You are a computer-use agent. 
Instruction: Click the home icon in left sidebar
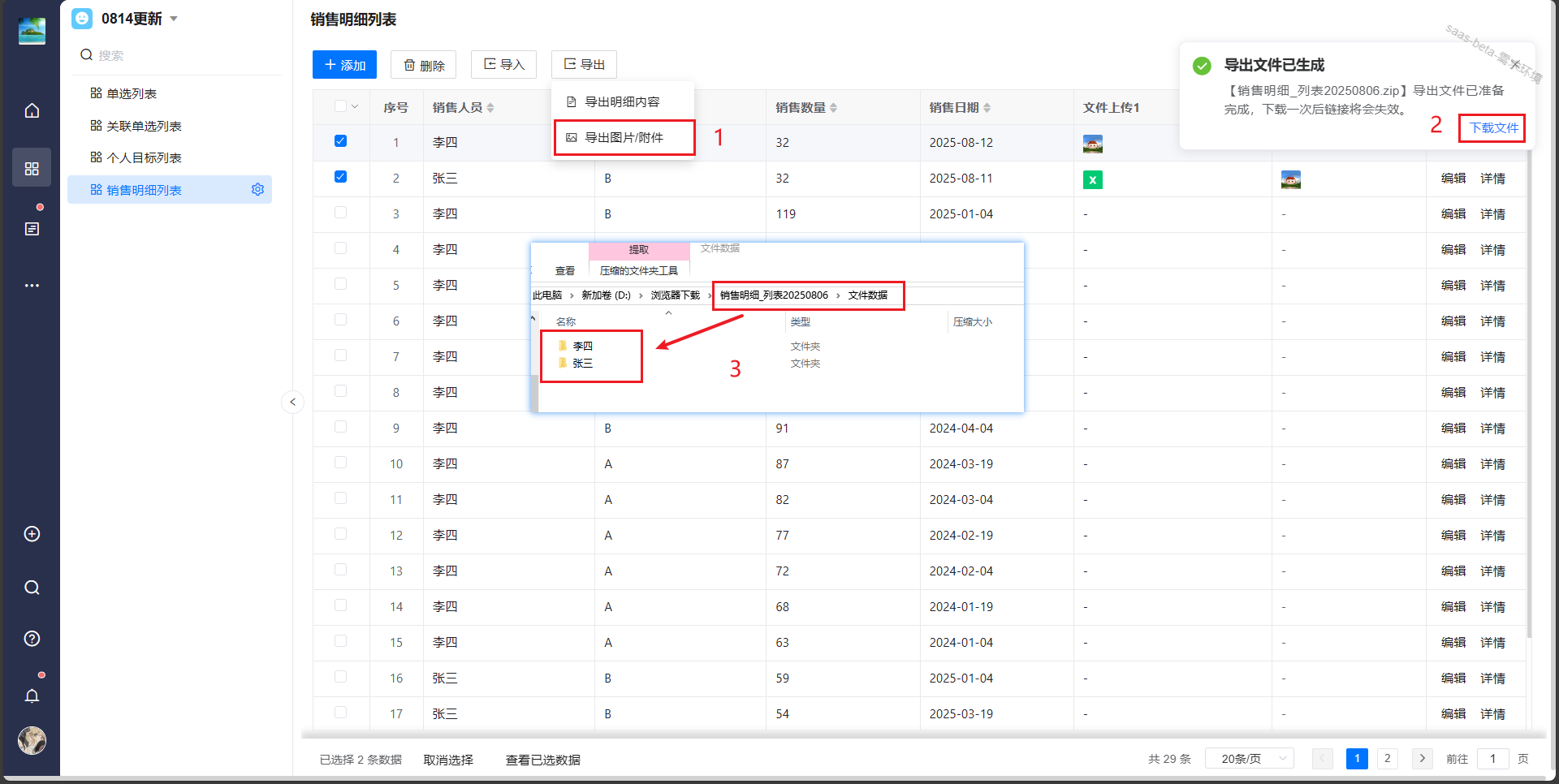coord(32,110)
